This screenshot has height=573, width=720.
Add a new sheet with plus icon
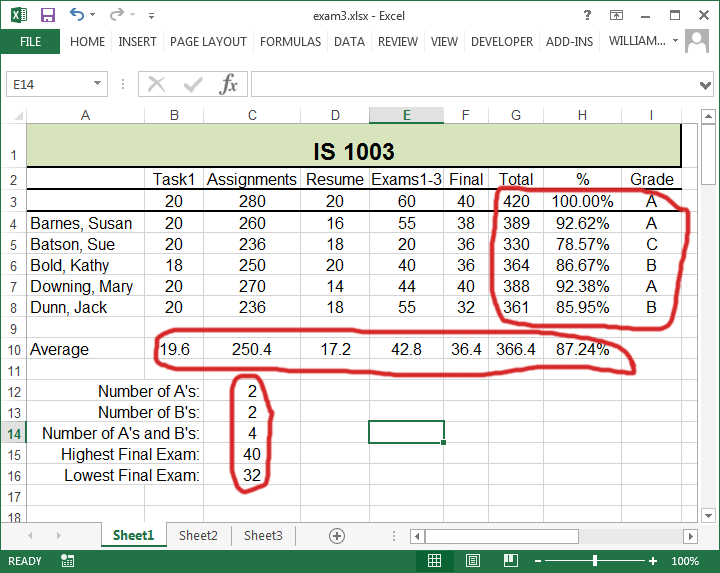click(x=337, y=536)
